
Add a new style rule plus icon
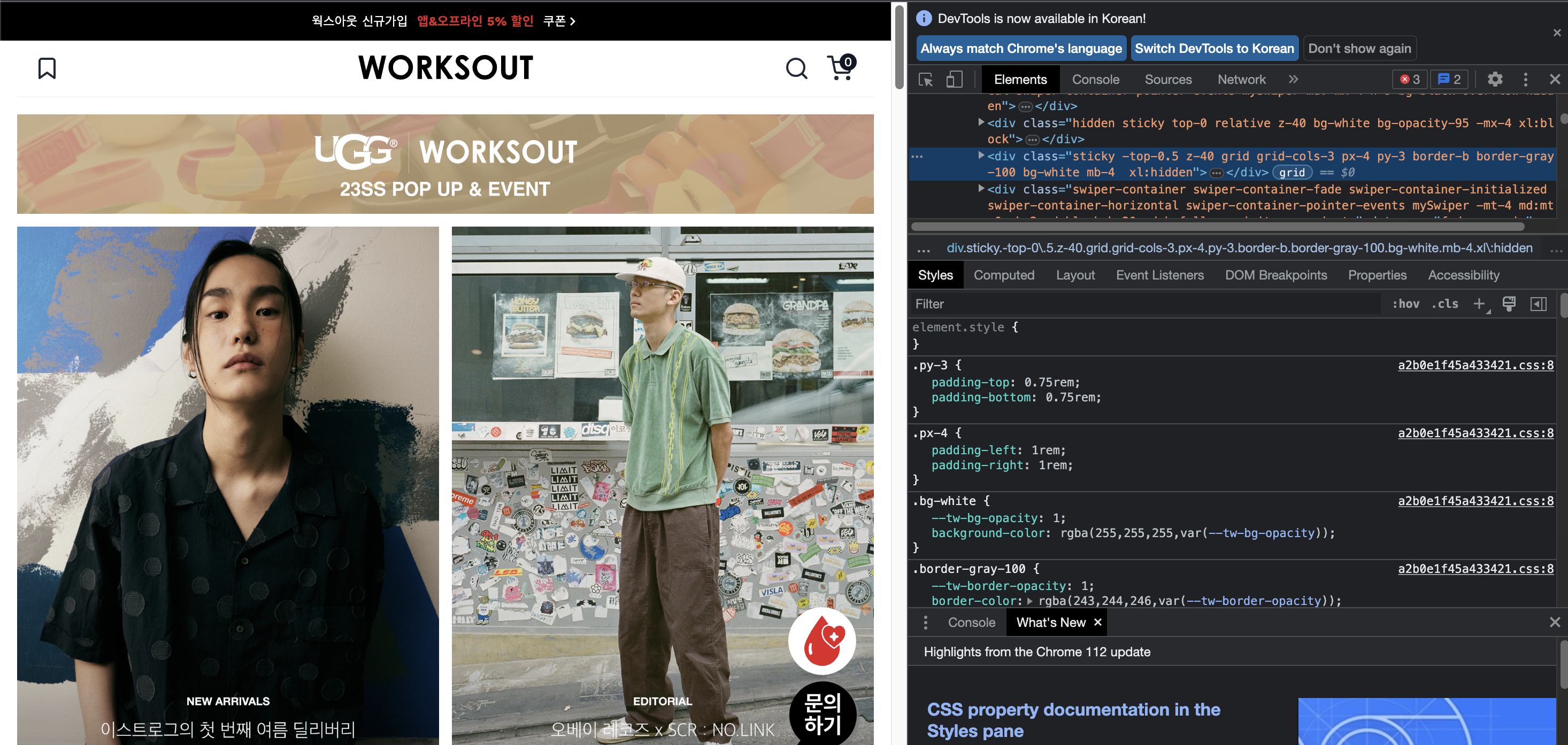click(x=1479, y=304)
